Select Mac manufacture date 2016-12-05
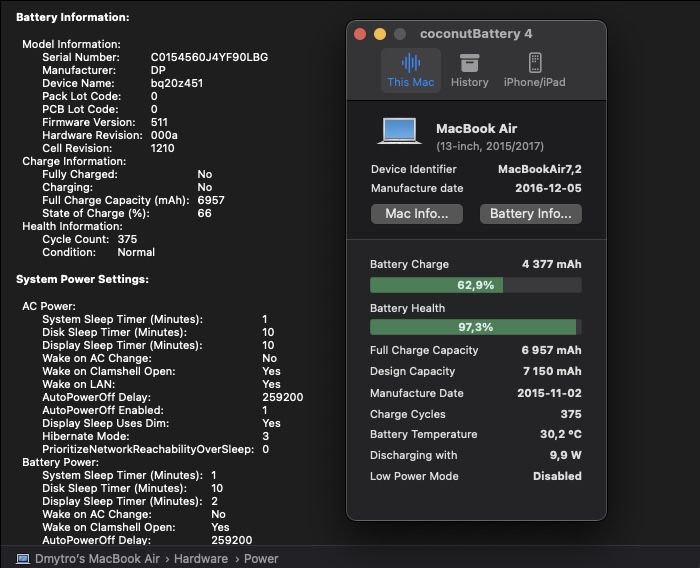 [x=548, y=188]
